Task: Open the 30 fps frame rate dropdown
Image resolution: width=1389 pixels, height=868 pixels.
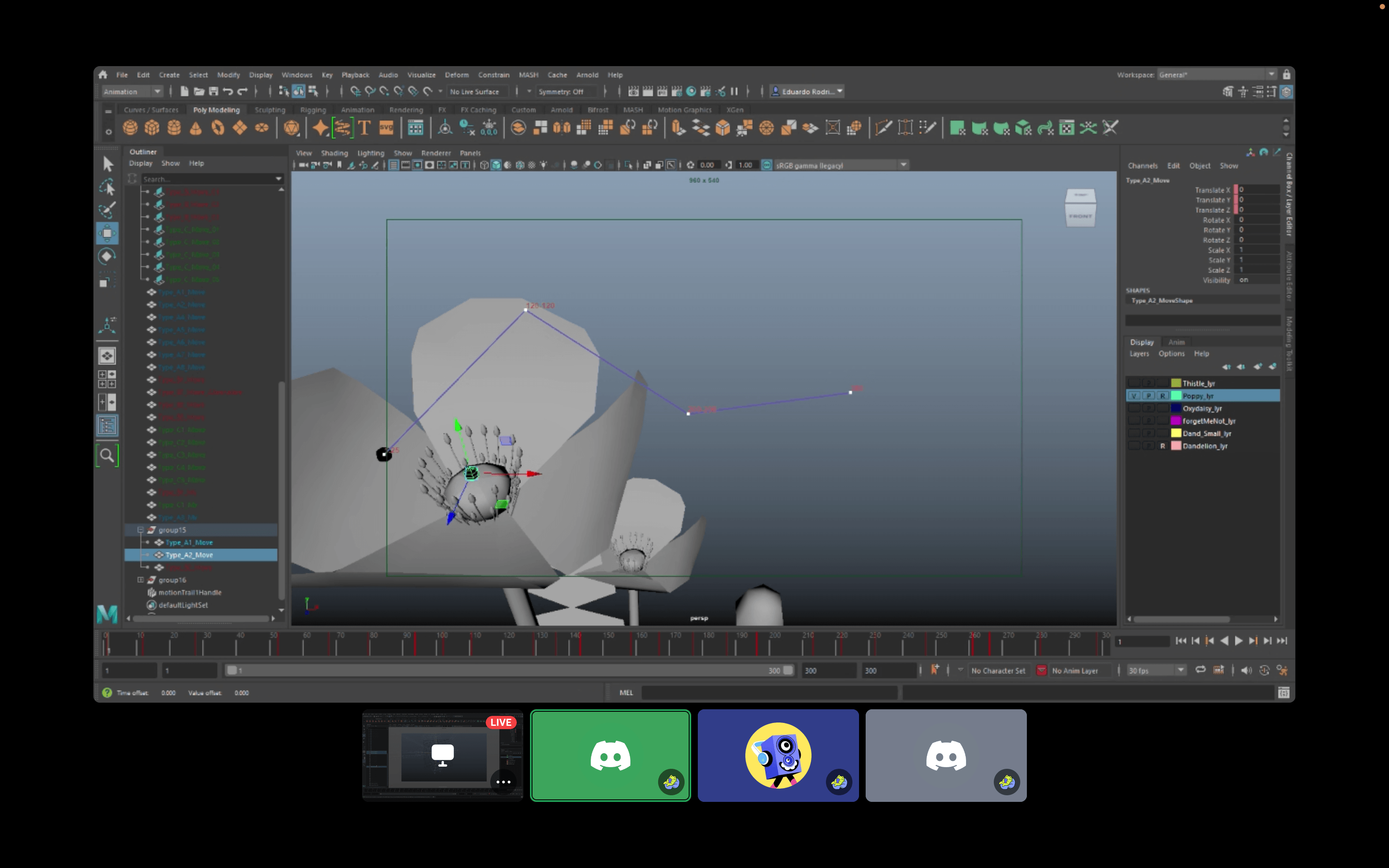Action: point(1180,670)
